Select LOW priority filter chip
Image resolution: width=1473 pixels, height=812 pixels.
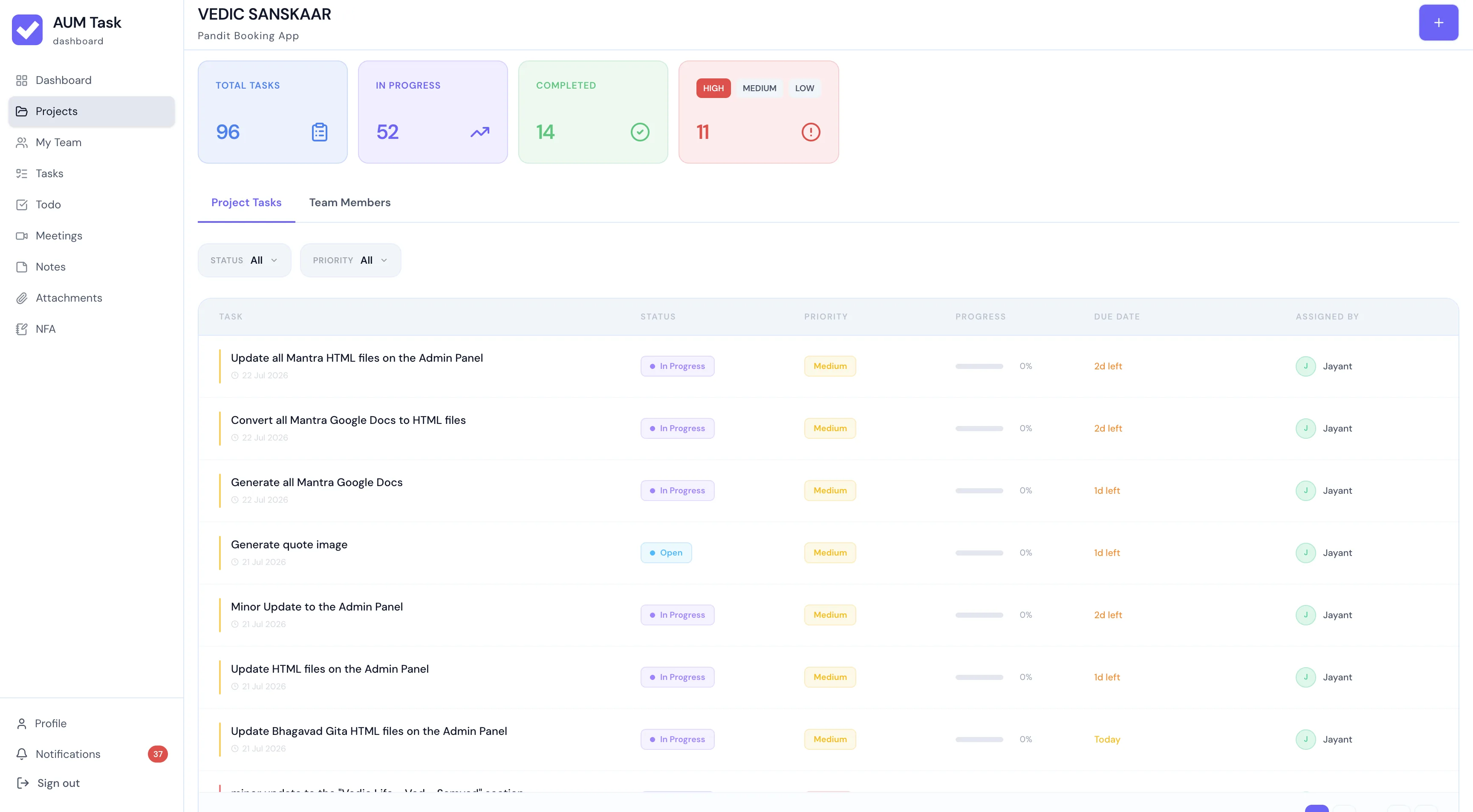click(x=805, y=88)
